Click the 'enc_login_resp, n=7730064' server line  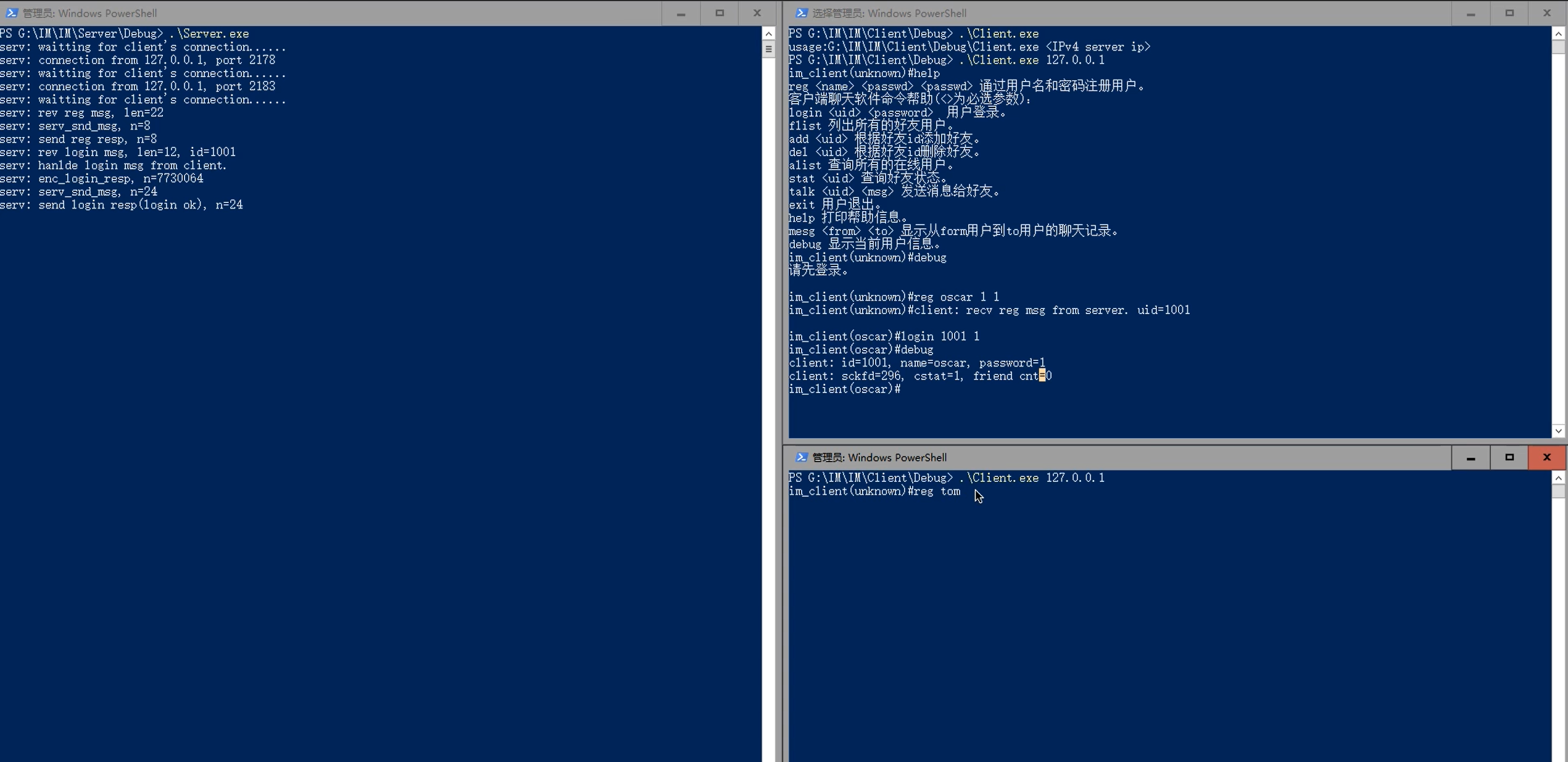pos(102,178)
